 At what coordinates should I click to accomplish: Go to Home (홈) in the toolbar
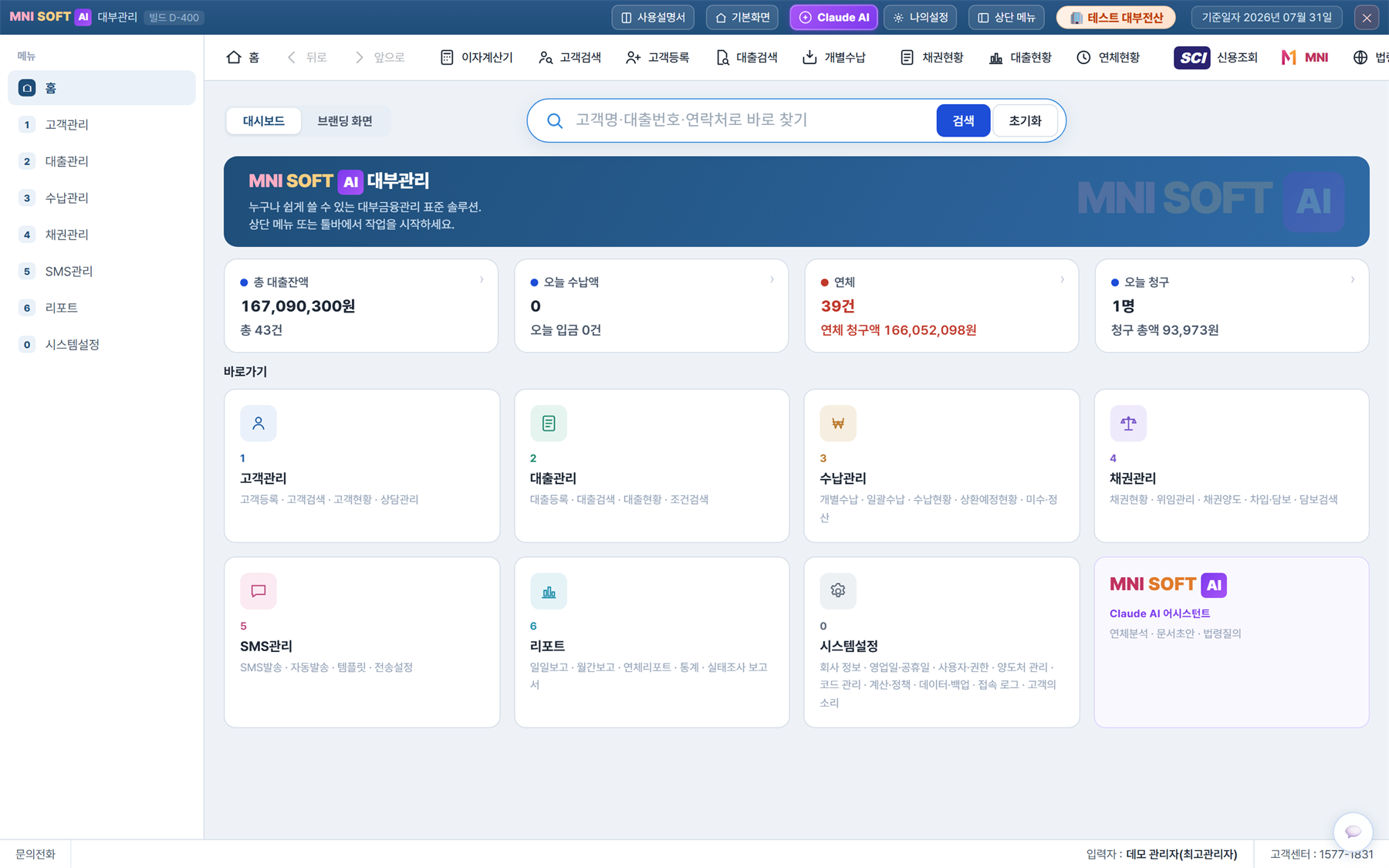tap(243, 57)
